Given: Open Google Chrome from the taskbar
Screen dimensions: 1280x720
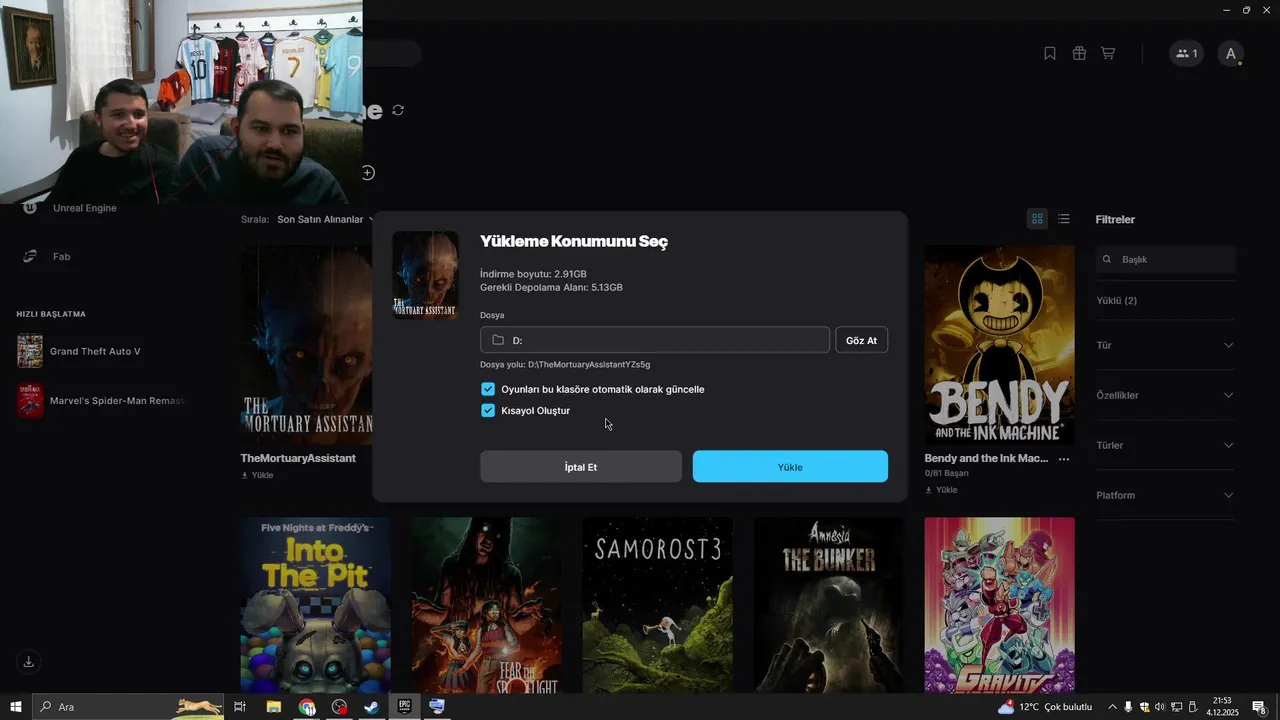Looking at the screenshot, I should [x=306, y=707].
